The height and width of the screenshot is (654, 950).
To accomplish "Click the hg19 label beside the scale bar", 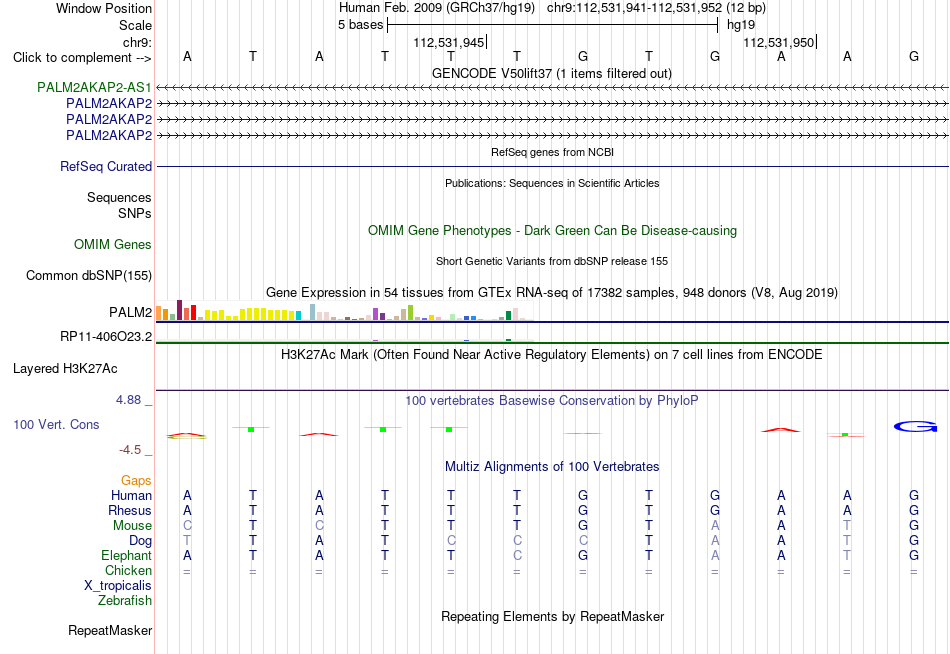I will pyautogui.click(x=741, y=25).
